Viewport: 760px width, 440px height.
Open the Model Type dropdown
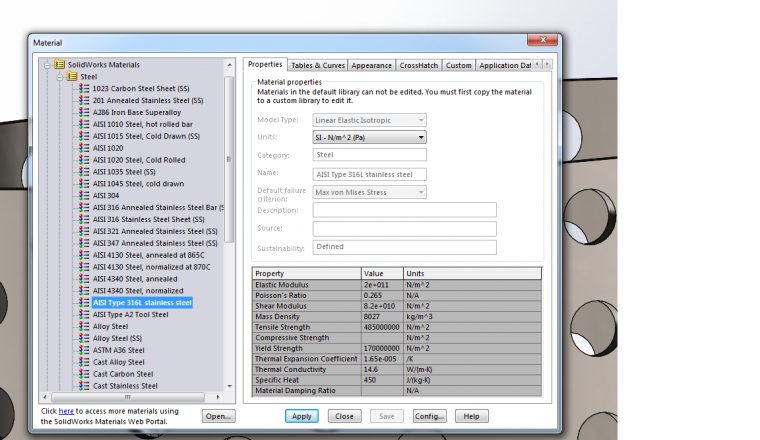click(421, 120)
